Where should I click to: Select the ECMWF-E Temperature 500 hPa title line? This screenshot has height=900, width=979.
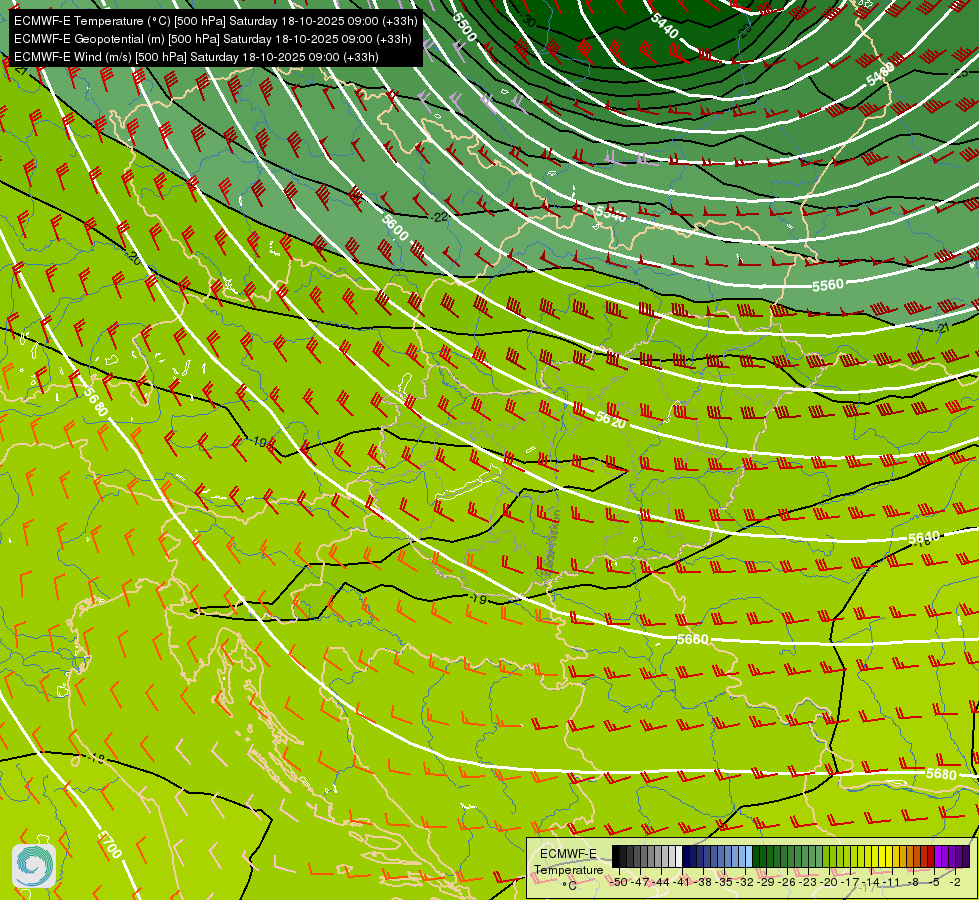click(215, 21)
